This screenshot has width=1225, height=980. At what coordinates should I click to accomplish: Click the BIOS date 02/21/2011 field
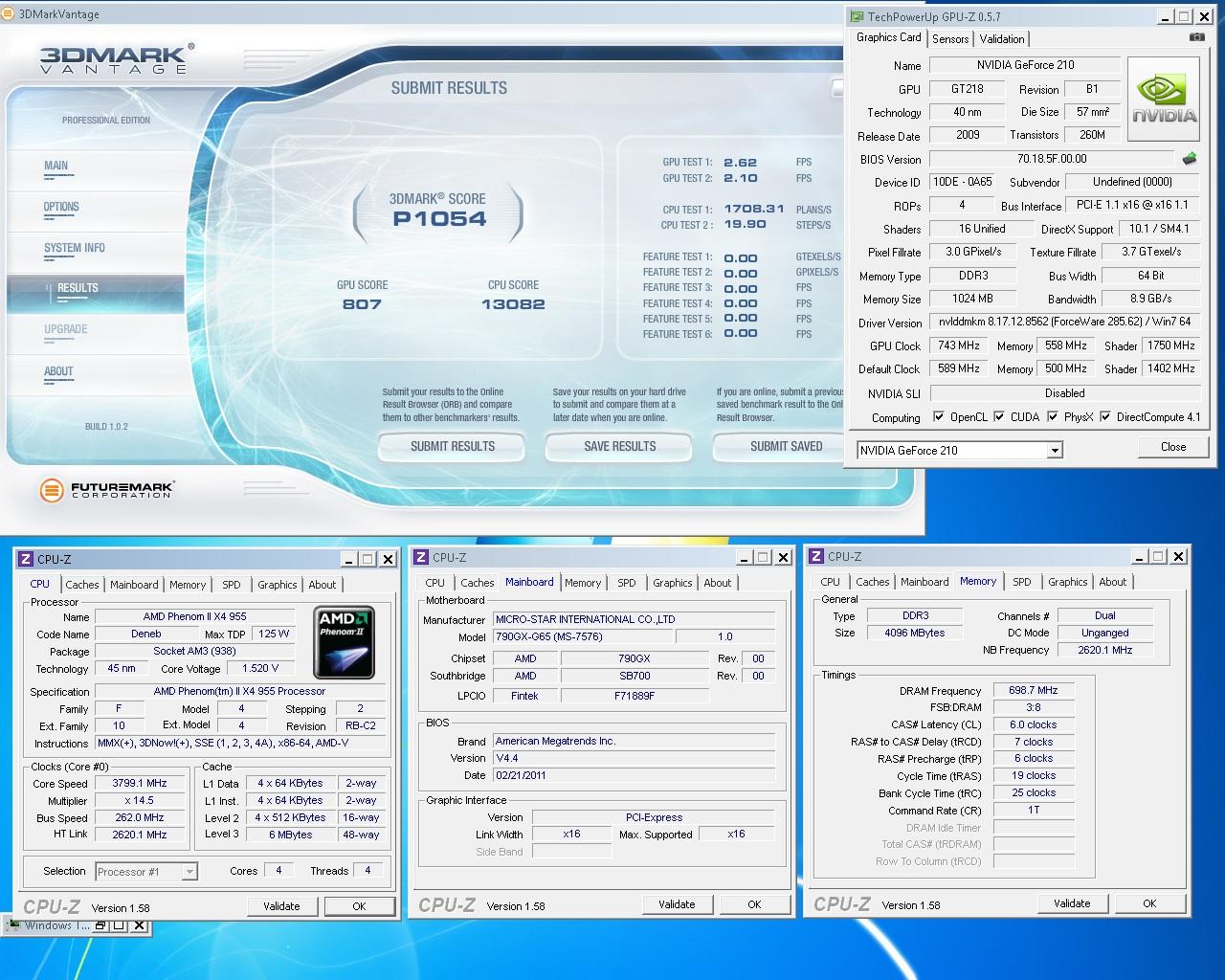point(634,775)
